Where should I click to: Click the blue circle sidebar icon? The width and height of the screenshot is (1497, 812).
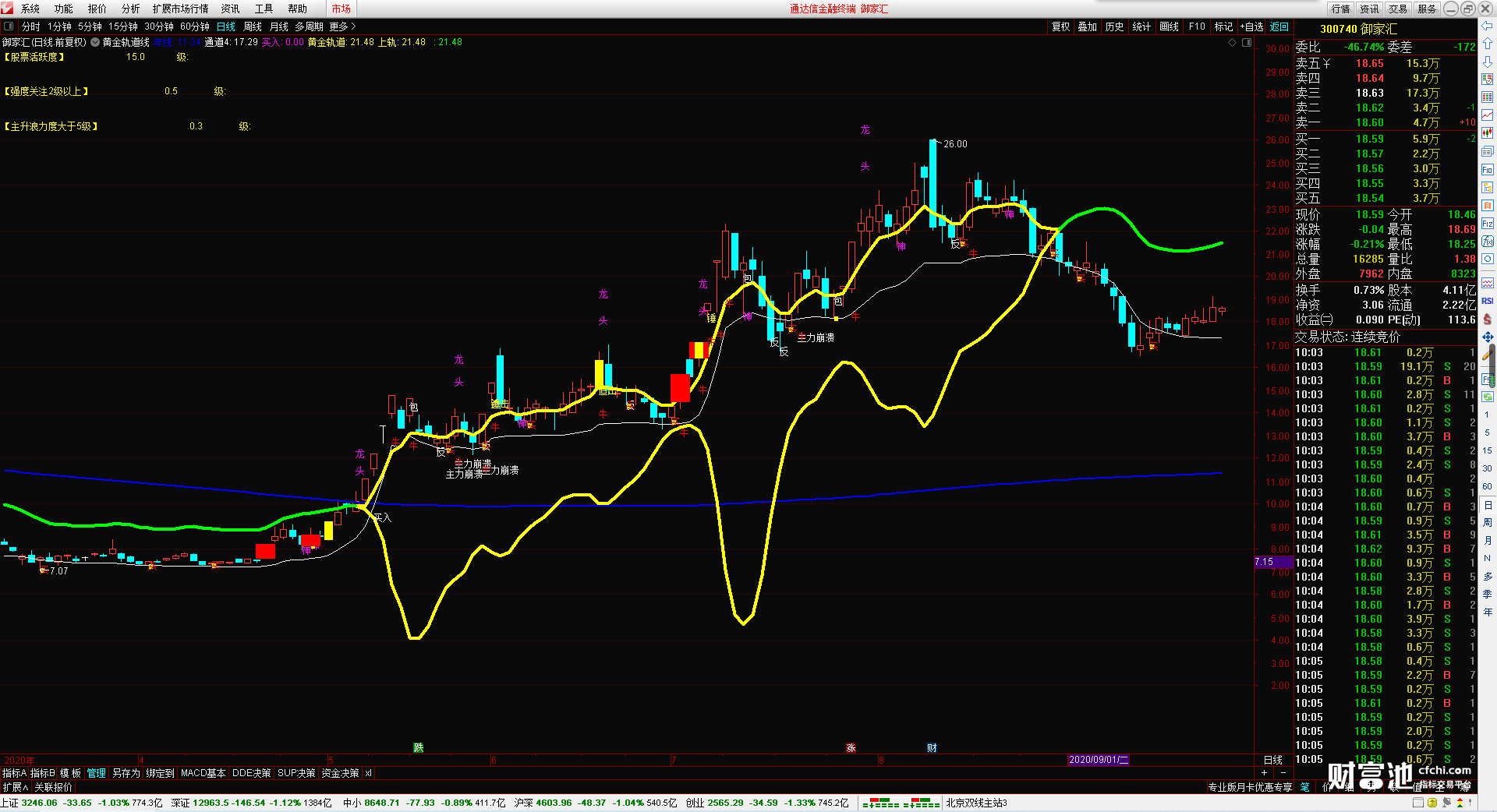1488,259
